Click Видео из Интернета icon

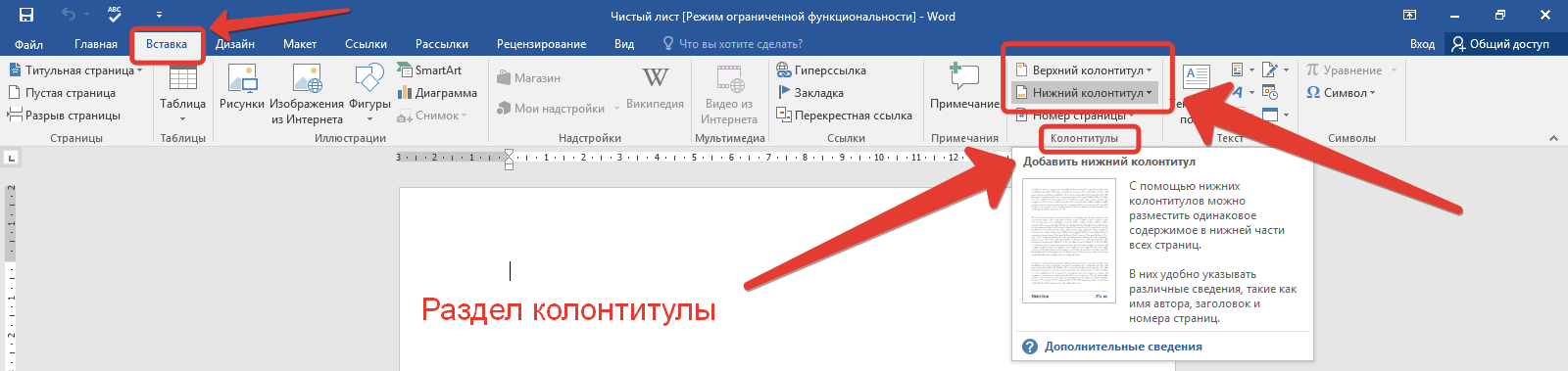pyautogui.click(x=729, y=95)
